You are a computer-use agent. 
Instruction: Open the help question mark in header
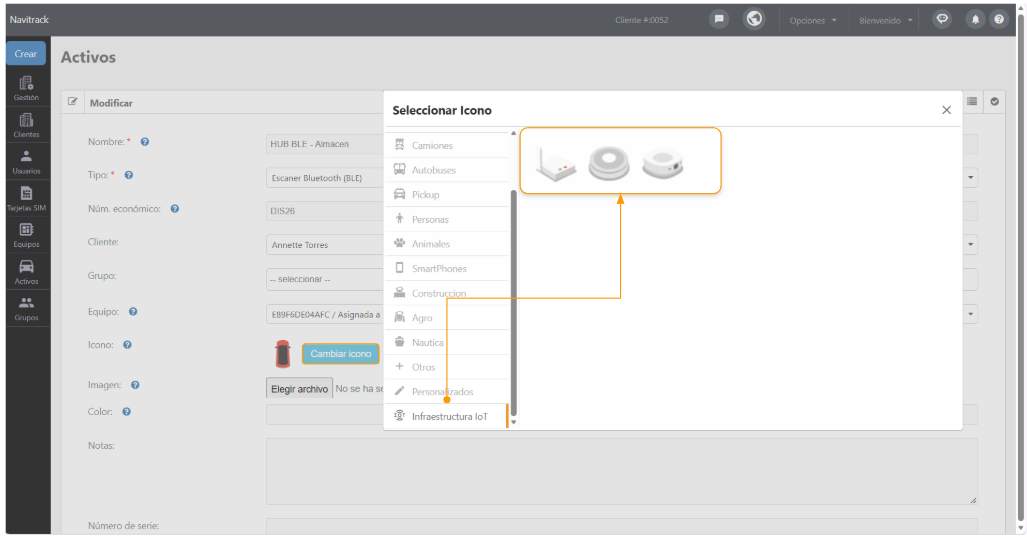click(x=999, y=20)
